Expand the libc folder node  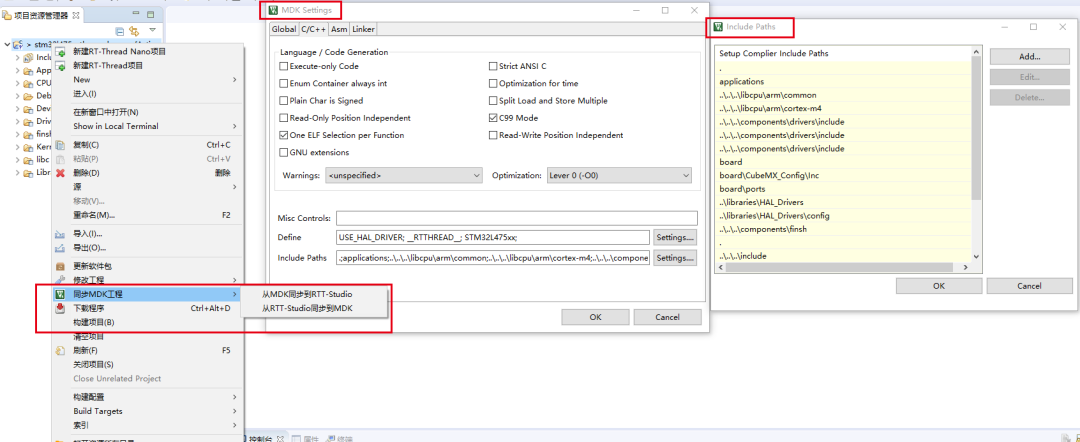point(17,160)
